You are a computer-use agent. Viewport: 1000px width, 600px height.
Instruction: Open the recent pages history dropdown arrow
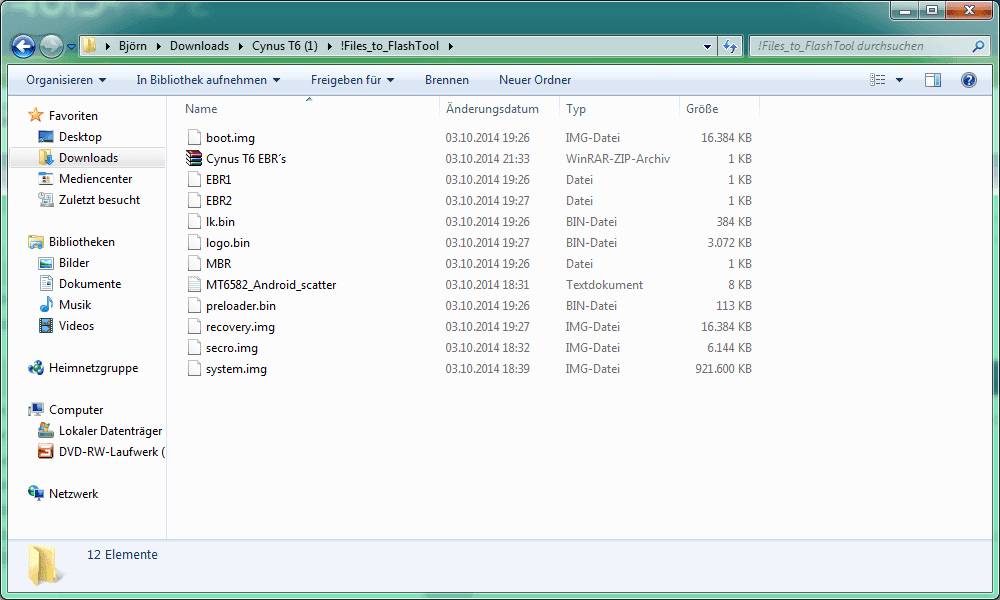point(71,47)
